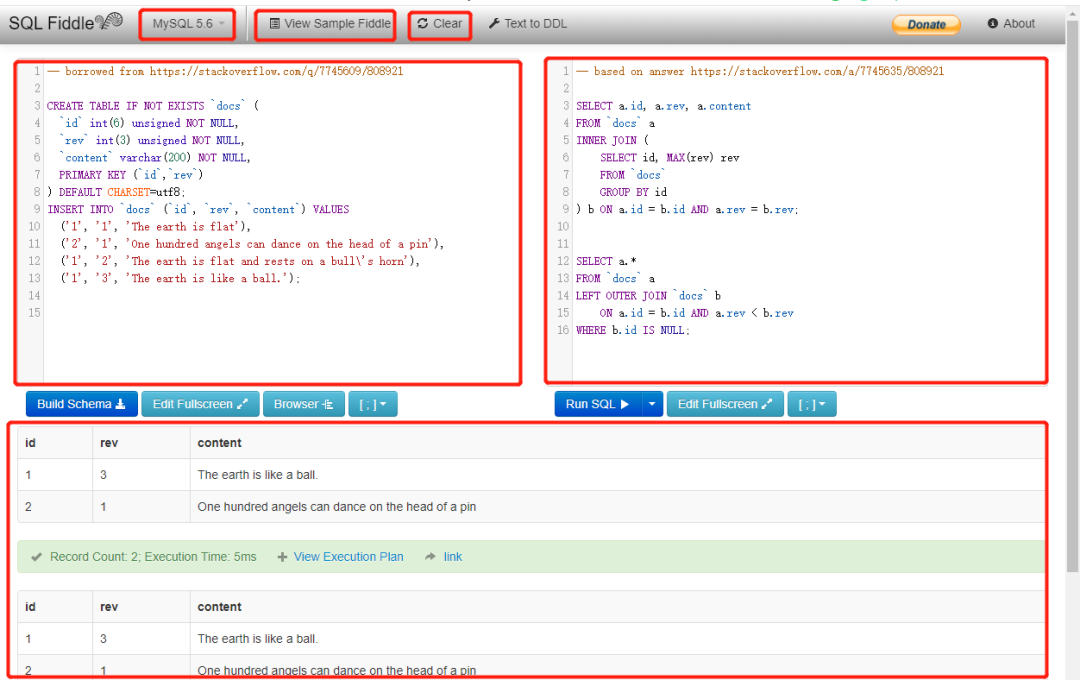
Task: Open the MySQL 5.6 database dropdown
Action: [188, 24]
